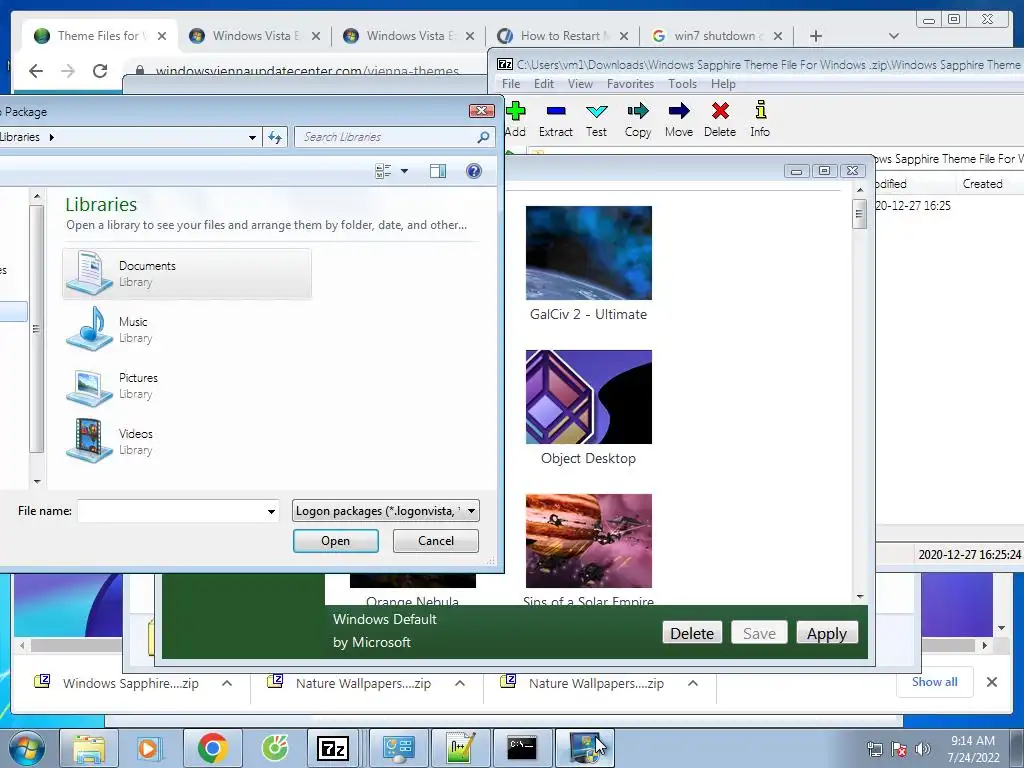
Task: Click Cancel in the file dialog
Action: point(436,541)
